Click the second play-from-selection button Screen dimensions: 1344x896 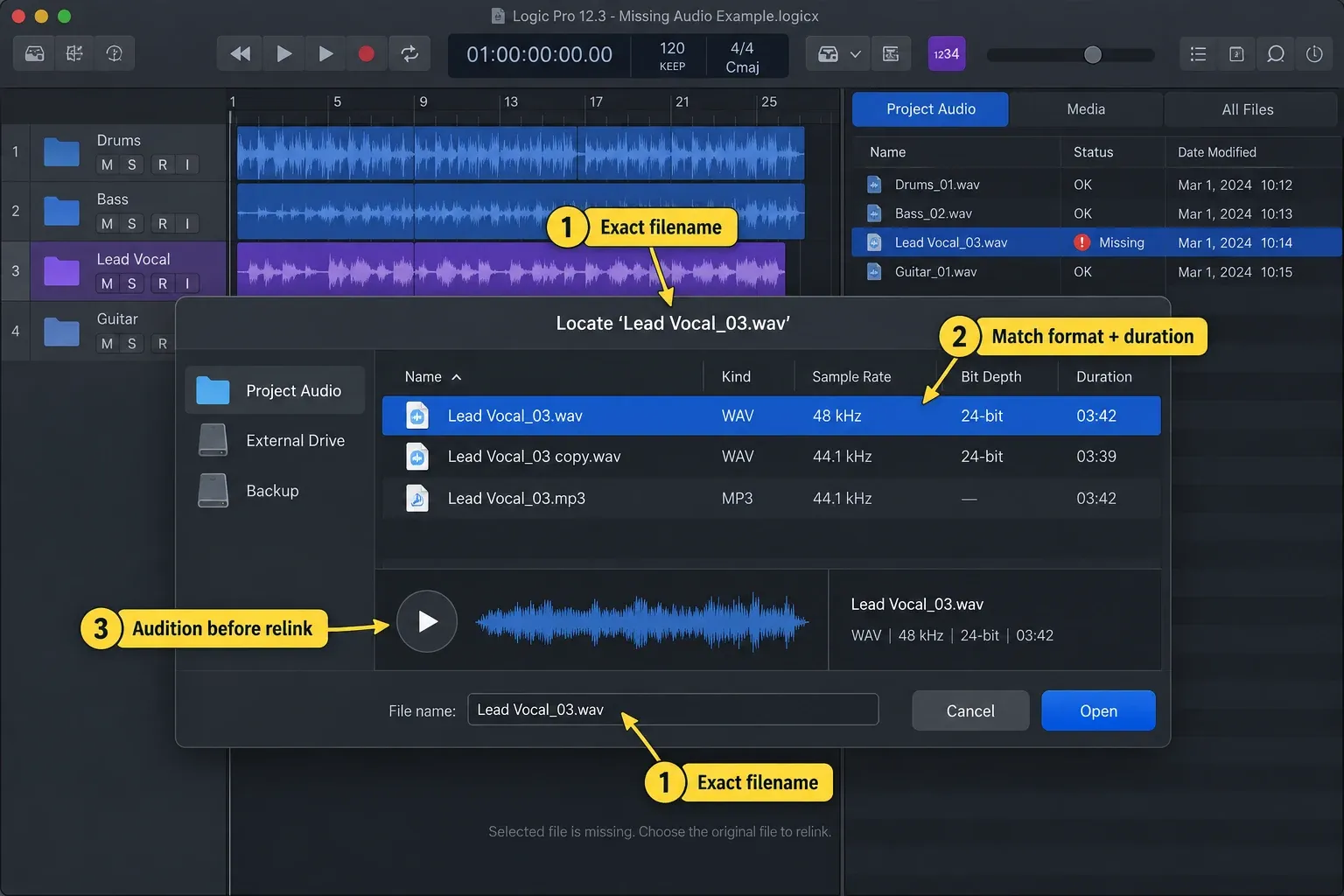325,53
